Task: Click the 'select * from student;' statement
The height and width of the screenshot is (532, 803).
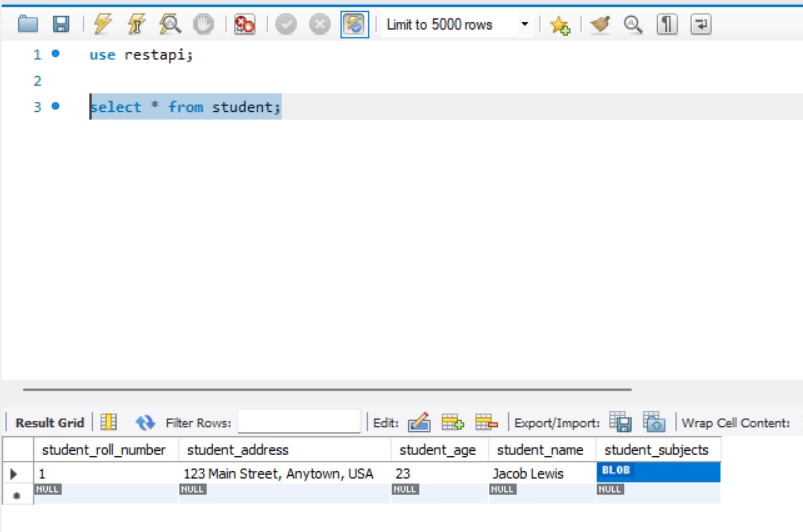Action: coord(185,107)
